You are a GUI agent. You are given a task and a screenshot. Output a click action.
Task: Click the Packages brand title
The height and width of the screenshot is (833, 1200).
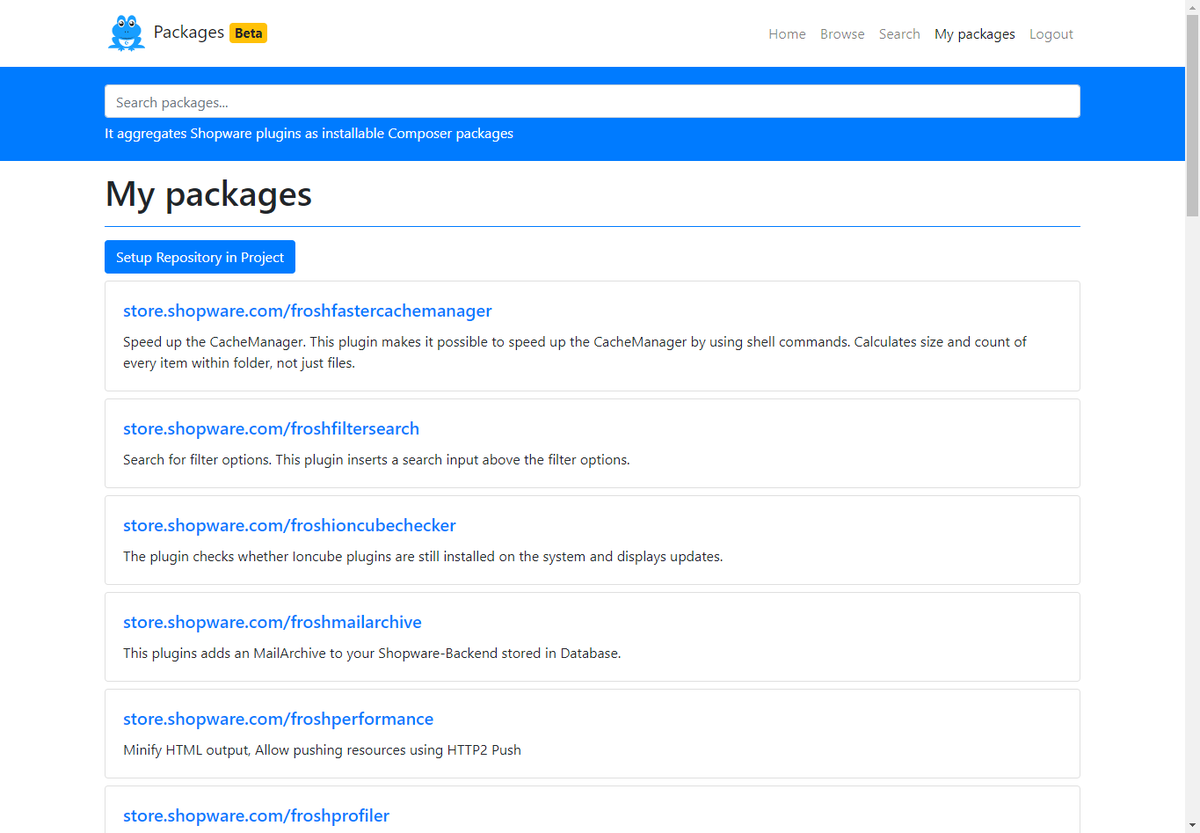(189, 32)
